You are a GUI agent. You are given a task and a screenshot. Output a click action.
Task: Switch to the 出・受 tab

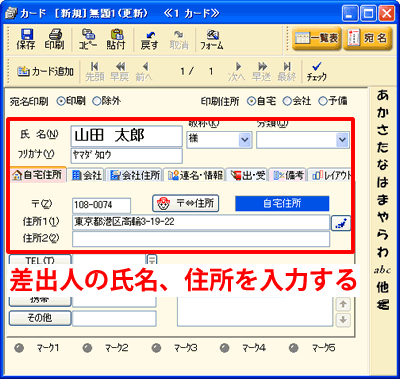coord(248,175)
